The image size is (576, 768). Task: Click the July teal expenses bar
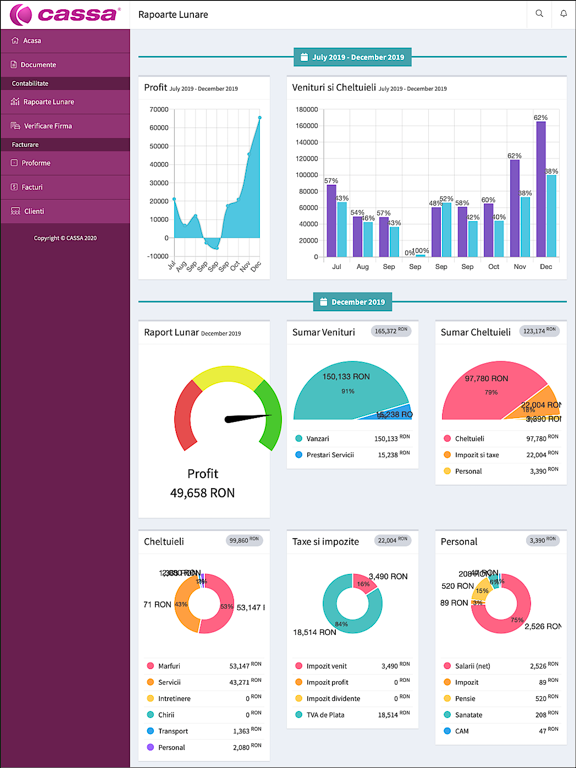click(342, 230)
